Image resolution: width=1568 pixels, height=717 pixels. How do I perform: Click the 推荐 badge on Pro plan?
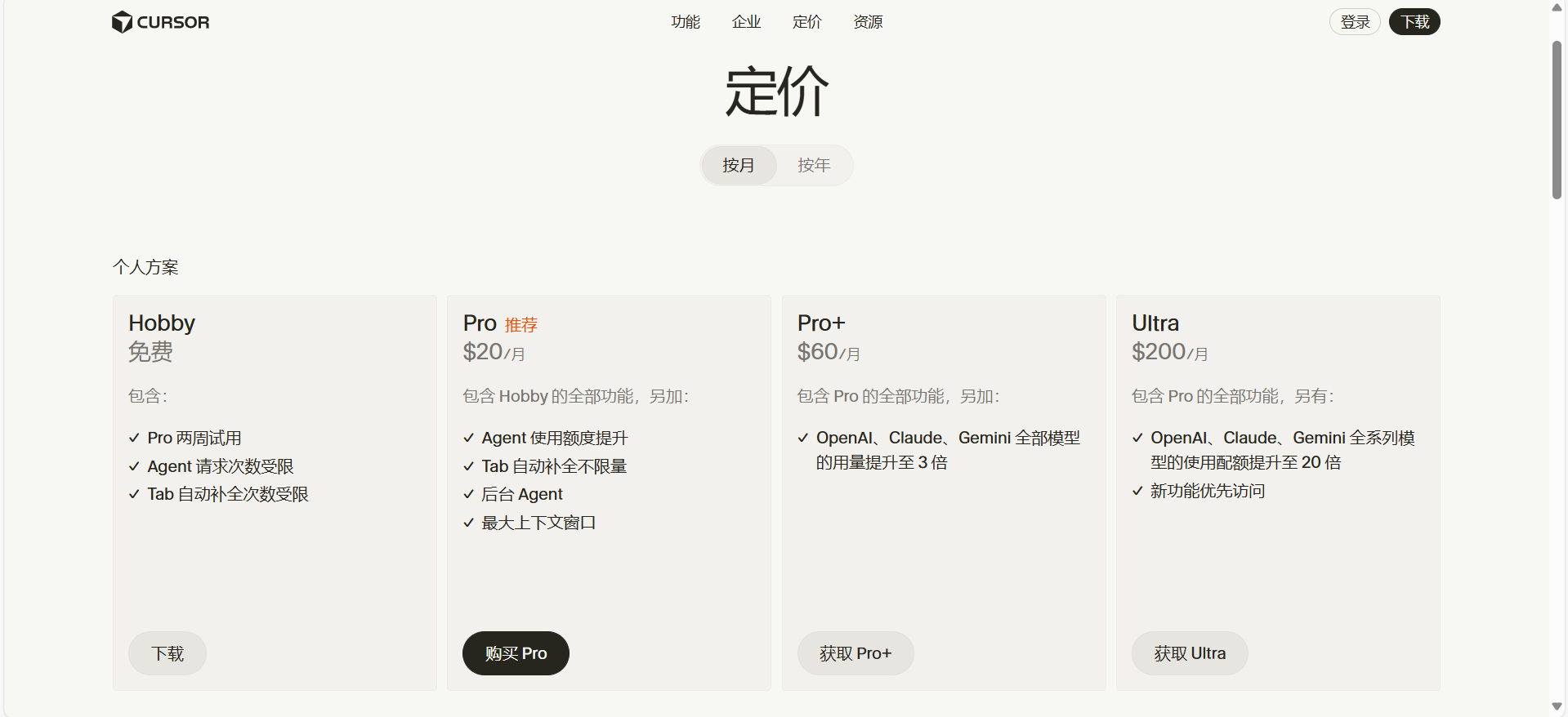[520, 325]
